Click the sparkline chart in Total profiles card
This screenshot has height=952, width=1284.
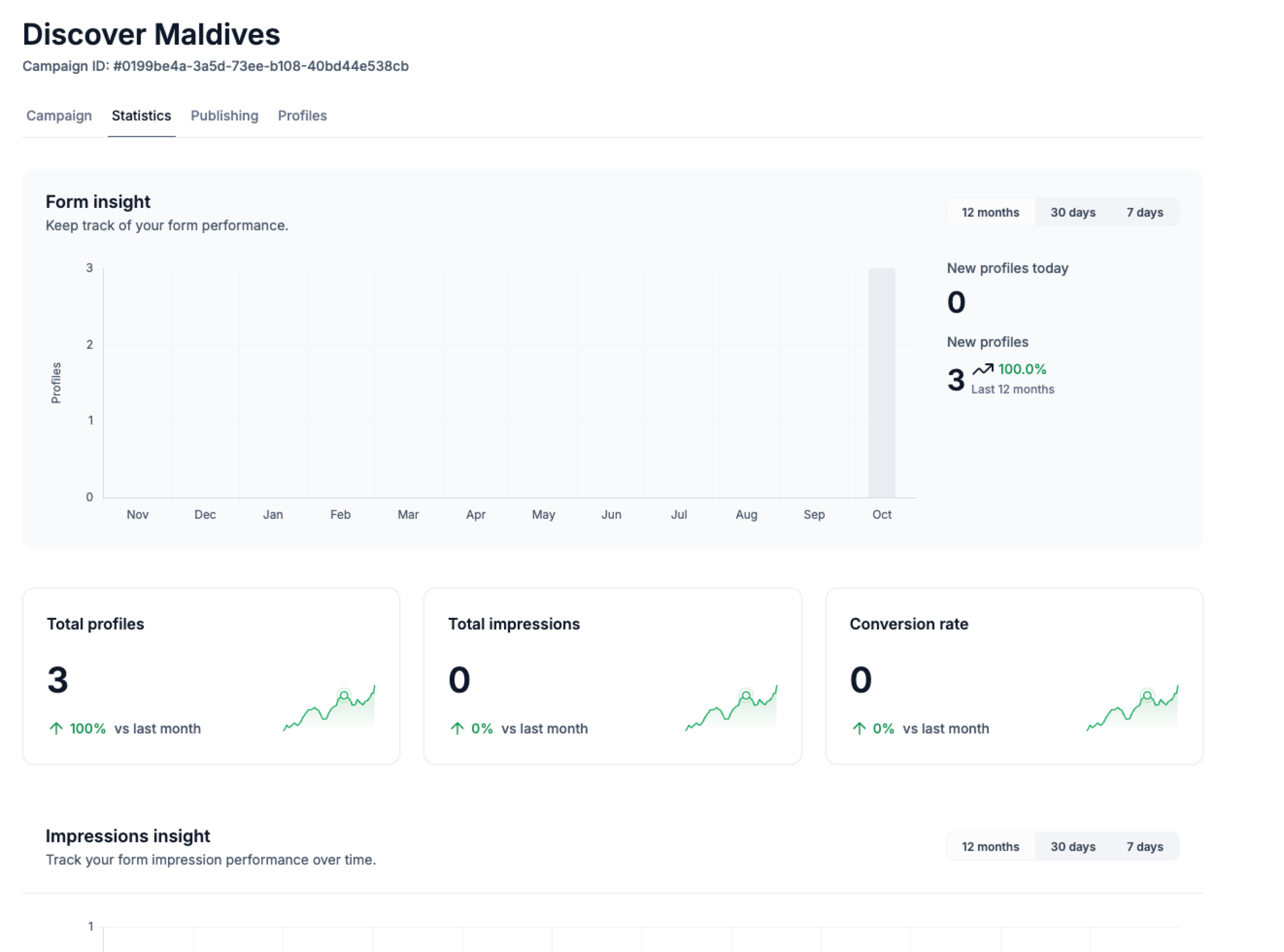(329, 709)
